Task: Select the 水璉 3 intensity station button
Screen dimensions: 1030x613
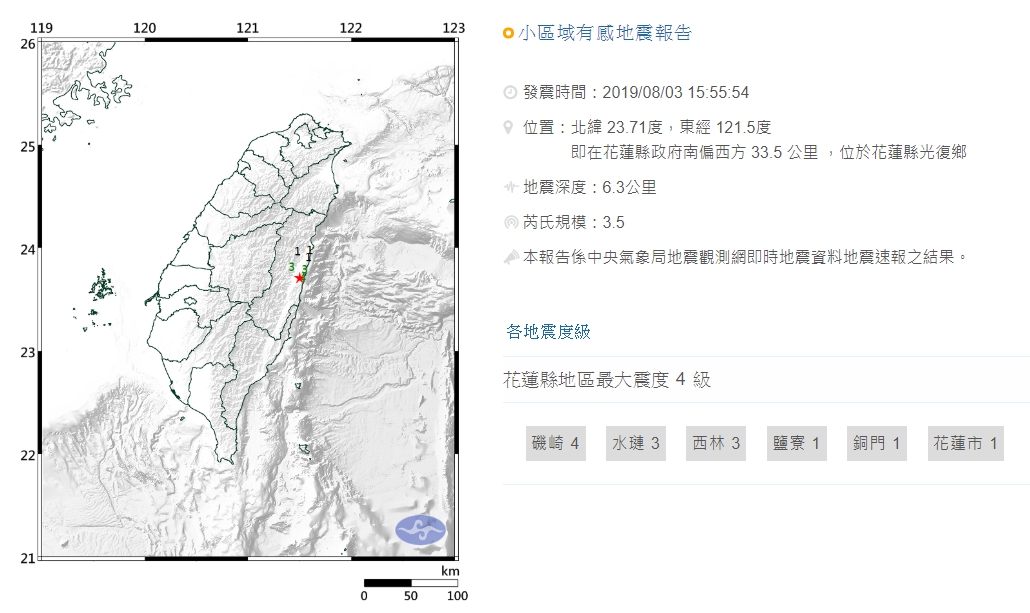Action: click(635, 443)
